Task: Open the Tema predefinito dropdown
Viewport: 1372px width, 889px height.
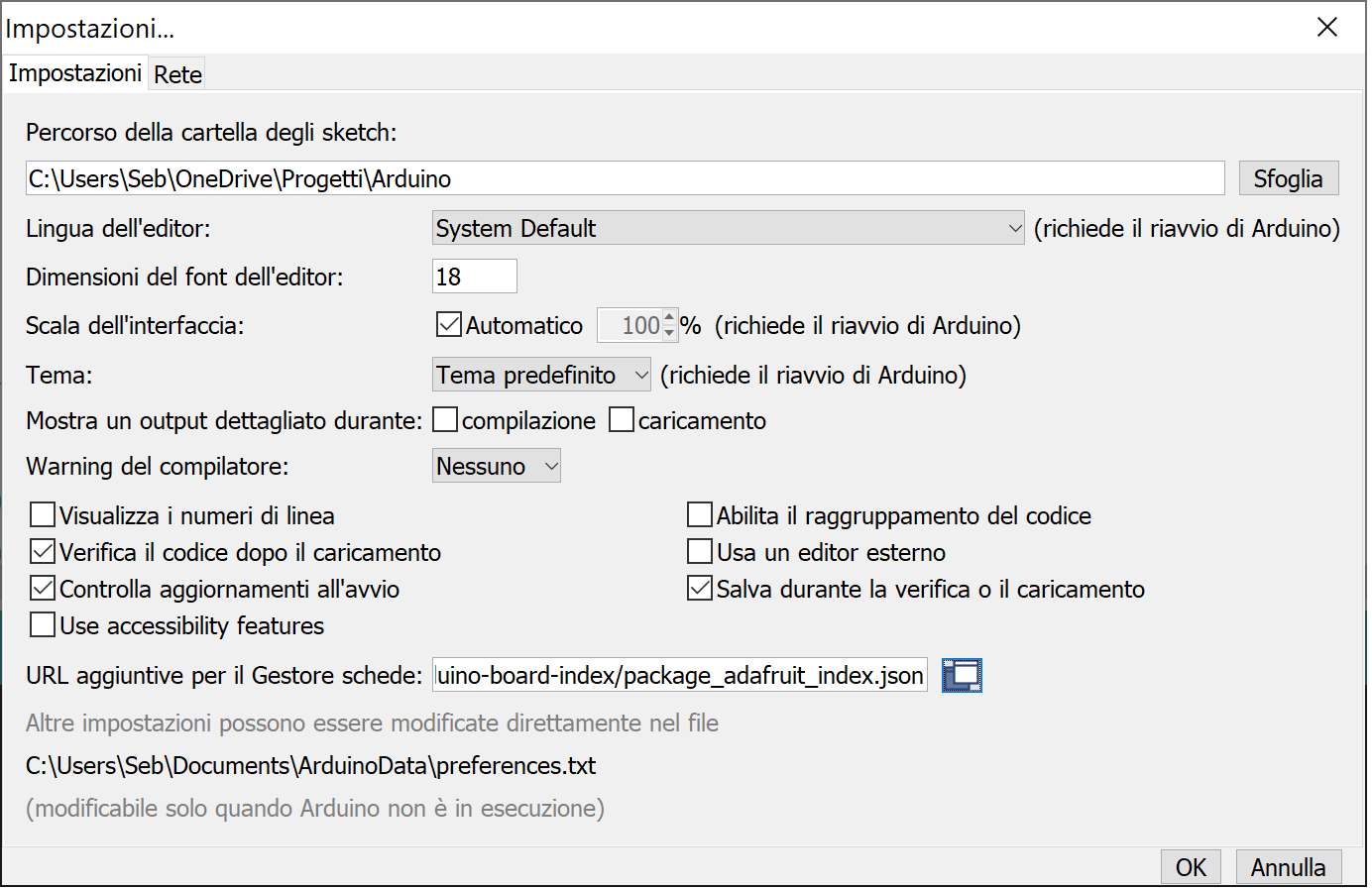Action: tap(541, 375)
